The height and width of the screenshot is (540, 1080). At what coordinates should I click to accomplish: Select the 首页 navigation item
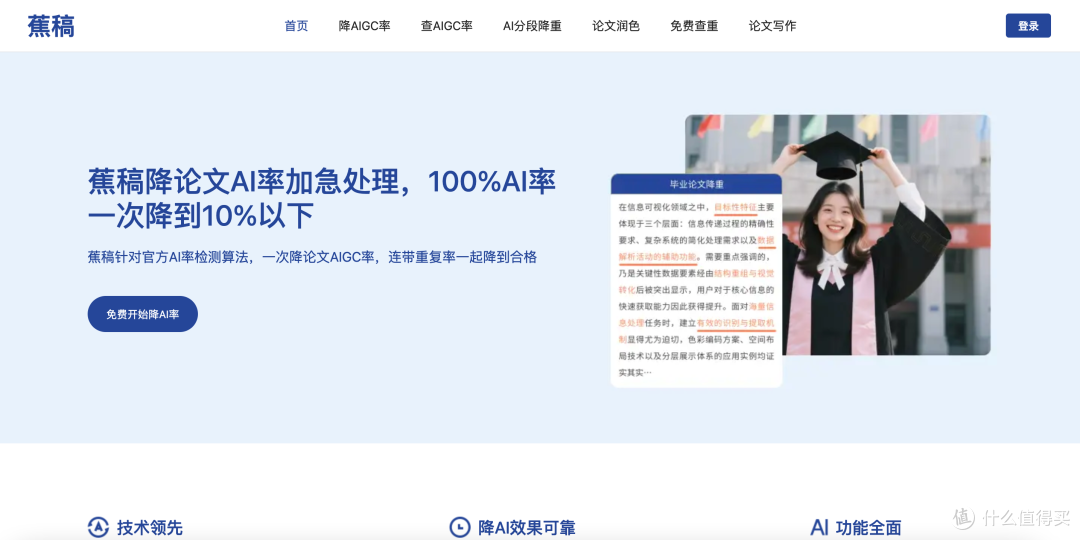[x=296, y=26]
